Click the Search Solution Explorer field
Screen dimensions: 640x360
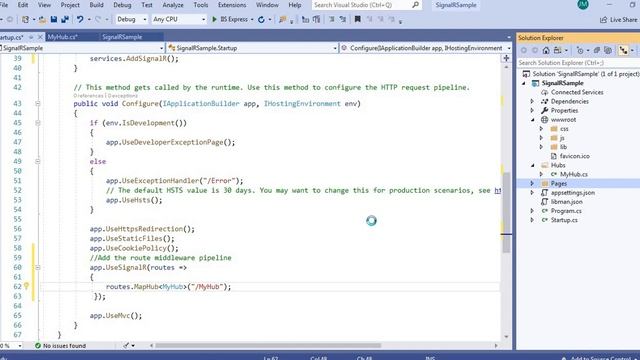tap(578, 63)
